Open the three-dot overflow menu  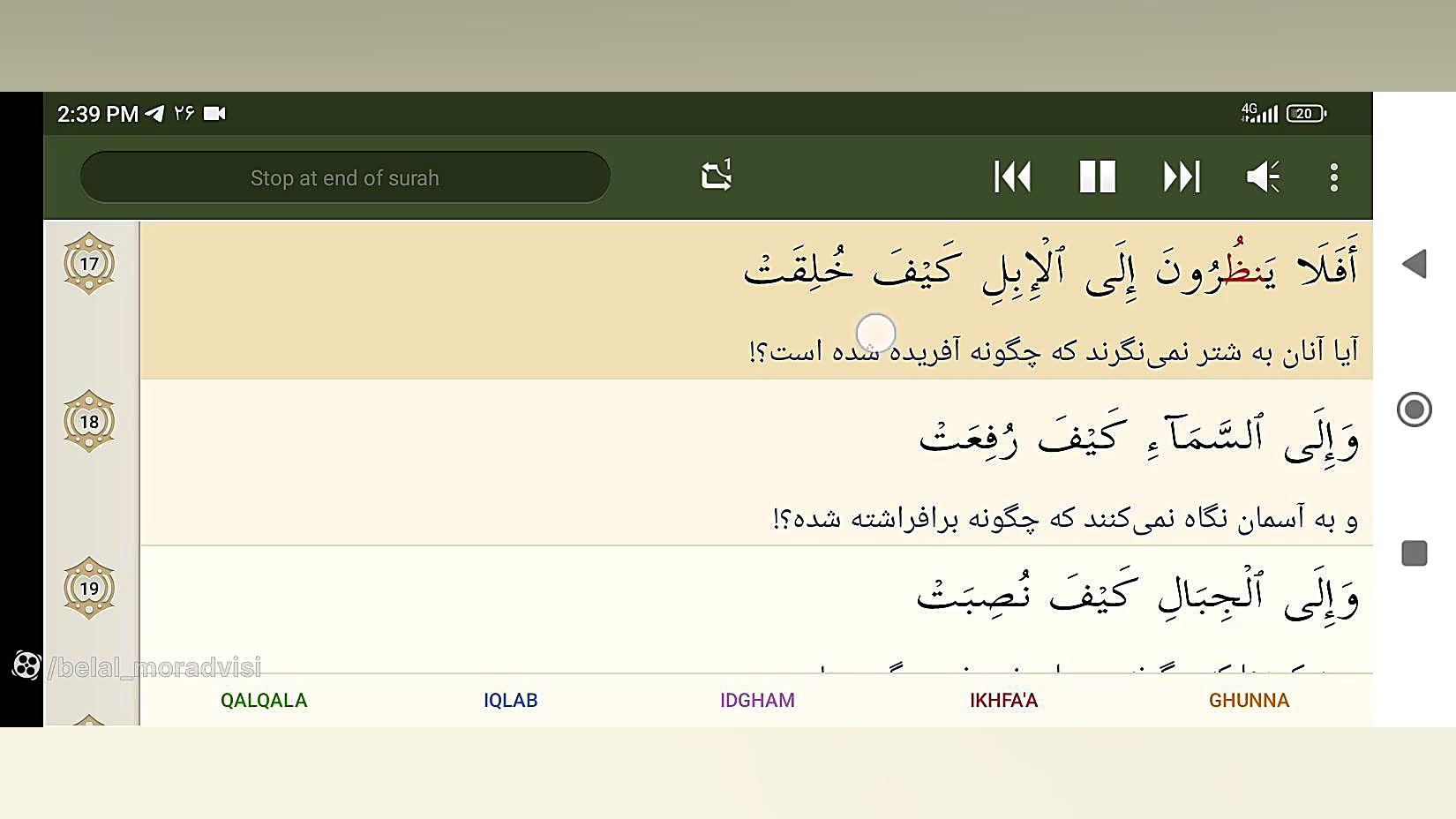pos(1334,177)
